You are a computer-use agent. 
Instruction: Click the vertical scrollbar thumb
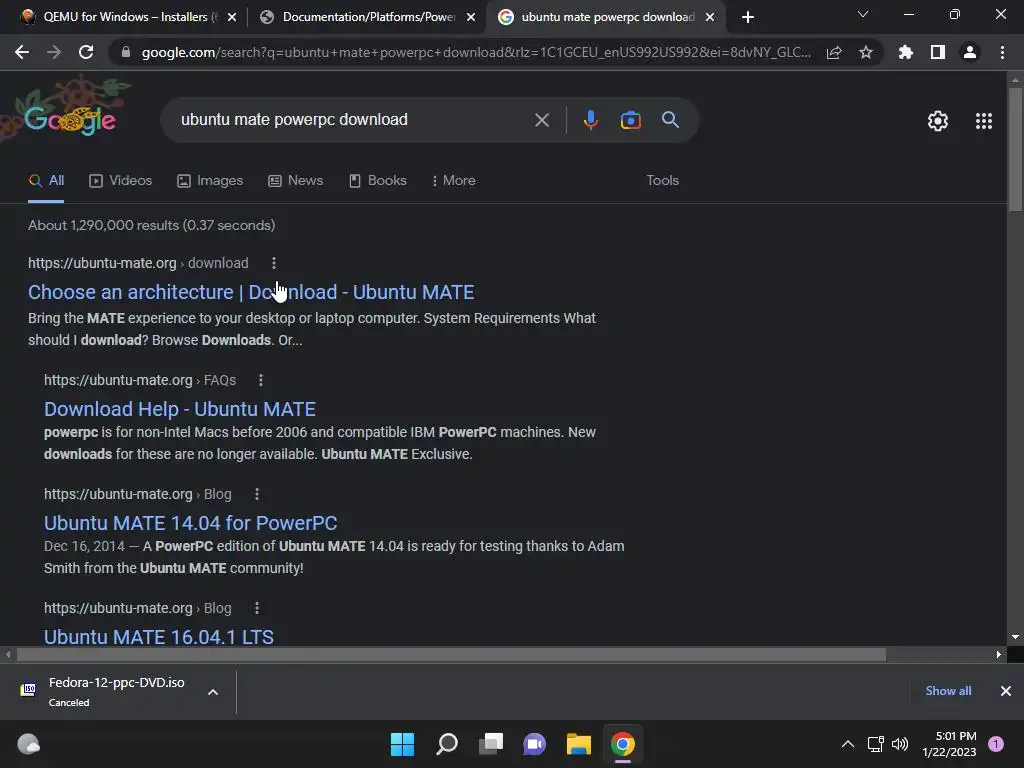click(1015, 149)
